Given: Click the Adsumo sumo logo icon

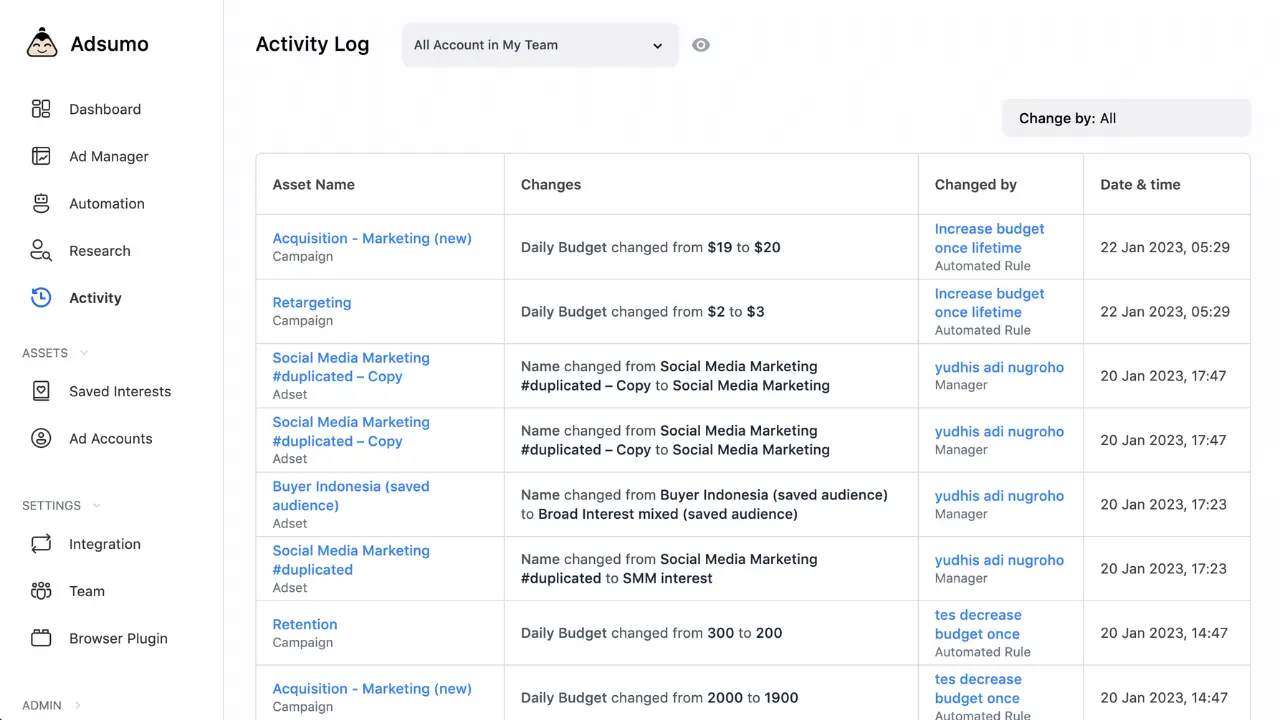Looking at the screenshot, I should click(42, 44).
